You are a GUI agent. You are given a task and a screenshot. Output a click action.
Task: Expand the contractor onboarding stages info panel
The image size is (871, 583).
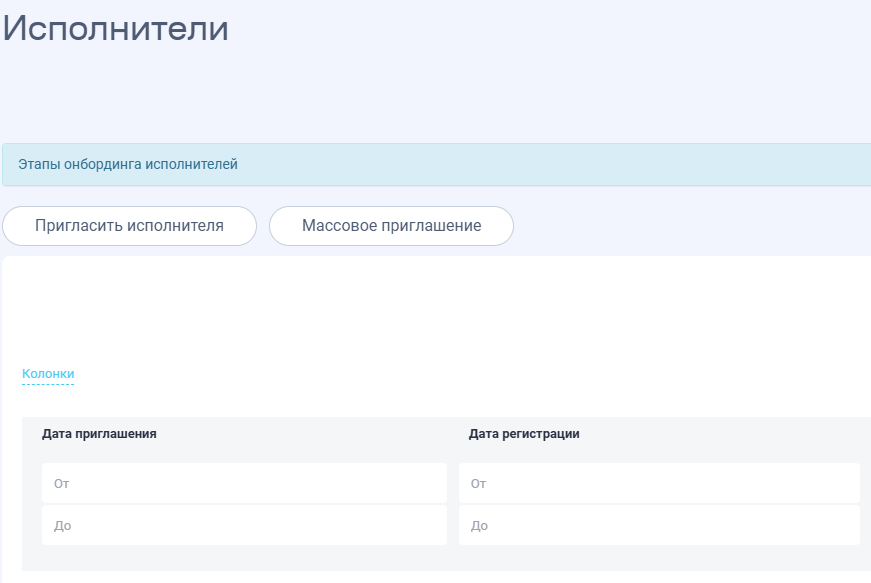(x=128, y=164)
